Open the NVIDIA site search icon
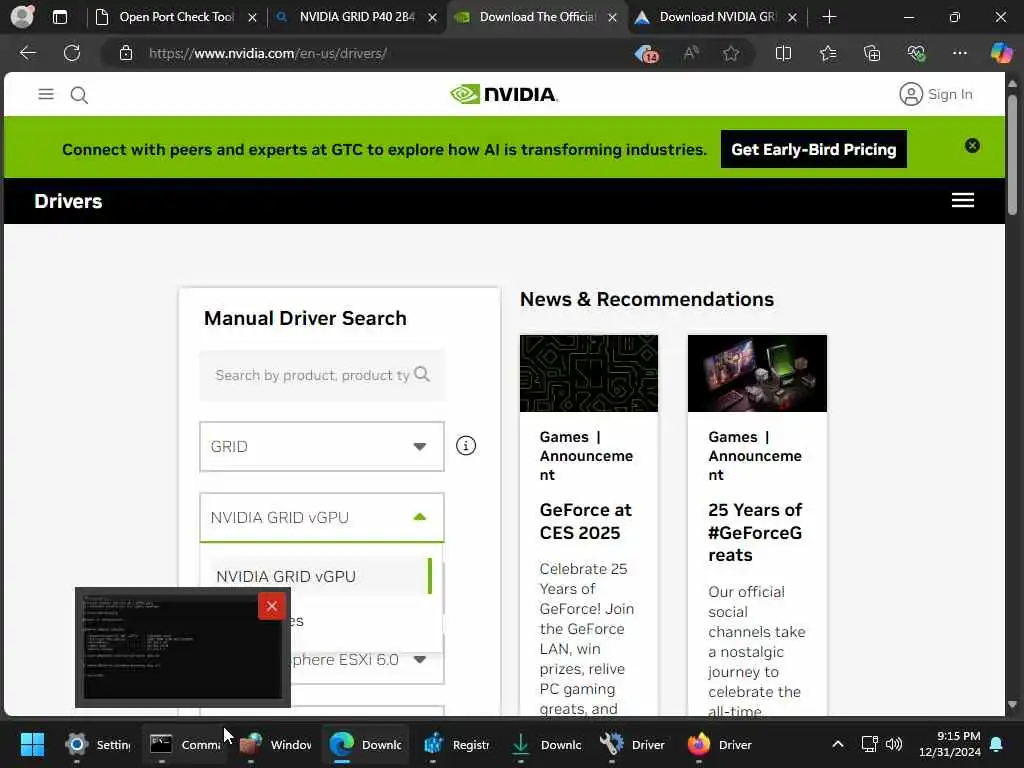The height and width of the screenshot is (768, 1024). 79,95
